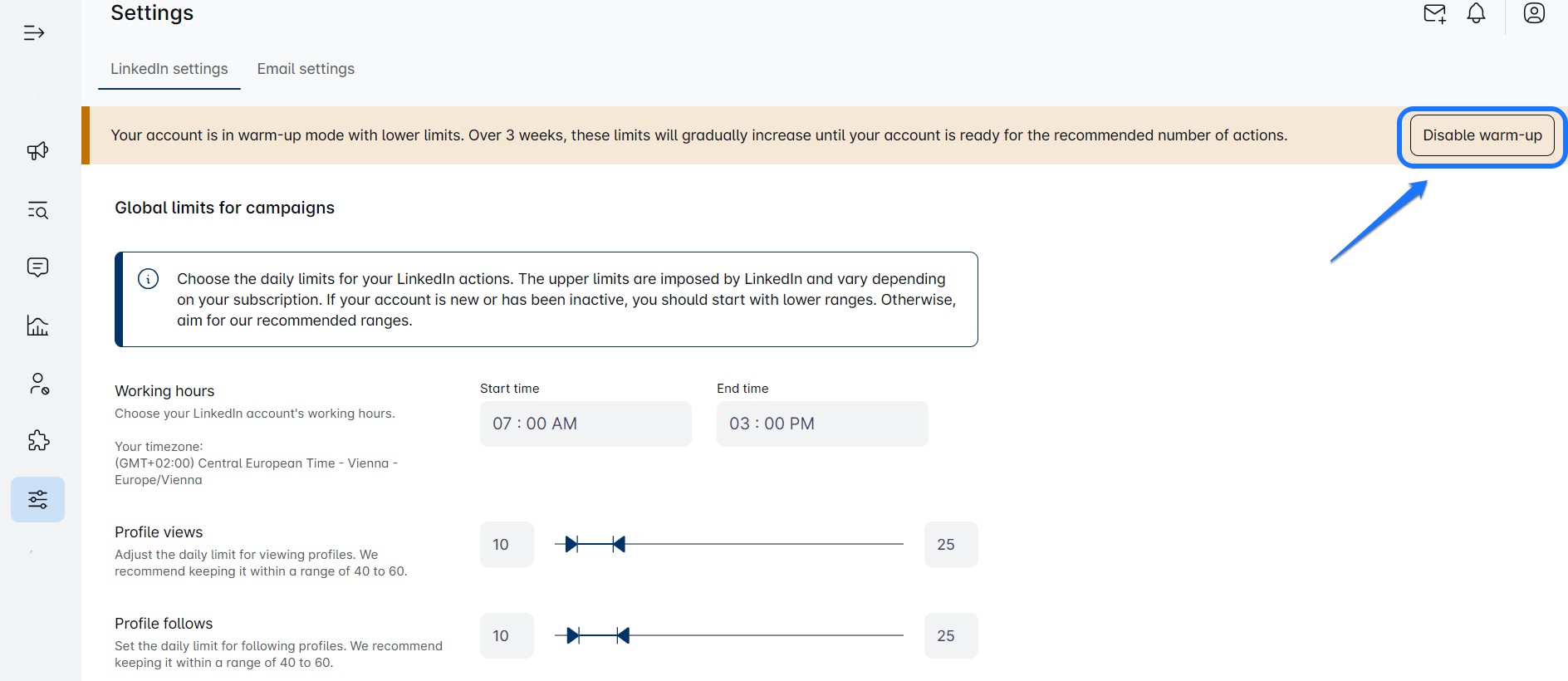
Task: Select the LinkedIn settings tab
Action: pos(169,69)
